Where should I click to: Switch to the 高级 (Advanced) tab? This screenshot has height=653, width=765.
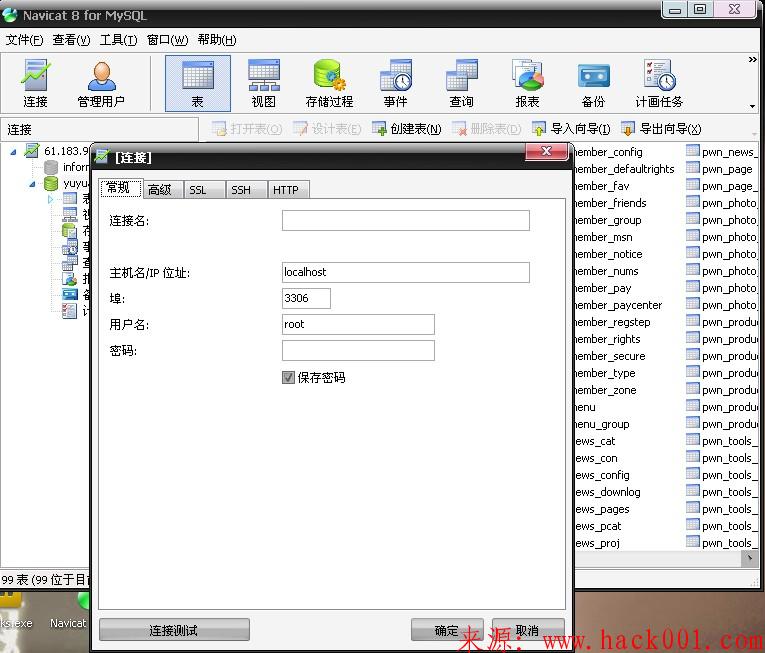tap(162, 189)
